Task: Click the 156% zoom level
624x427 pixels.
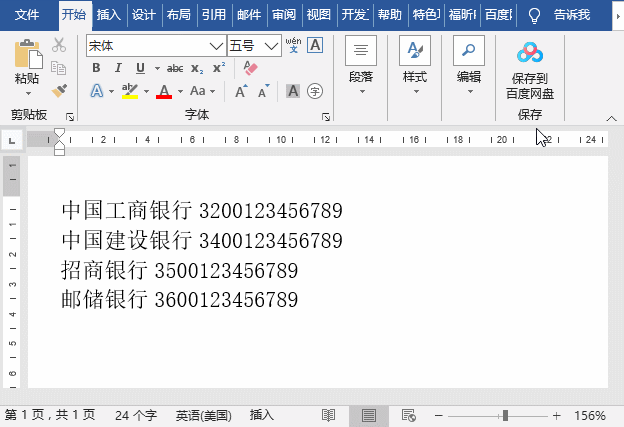Action: [590, 416]
